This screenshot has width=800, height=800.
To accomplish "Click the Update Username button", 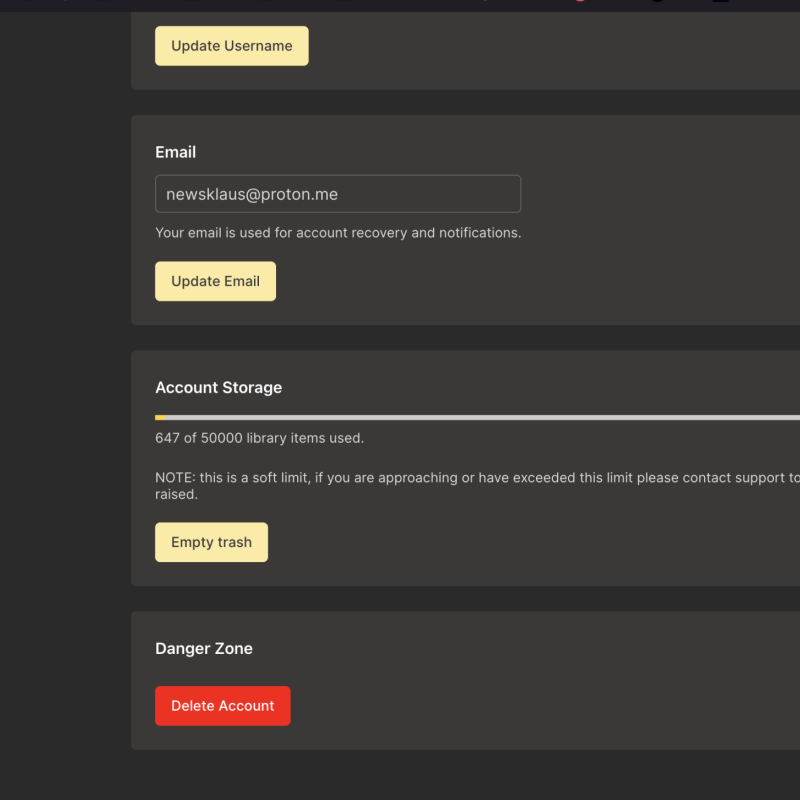I will point(231,46).
